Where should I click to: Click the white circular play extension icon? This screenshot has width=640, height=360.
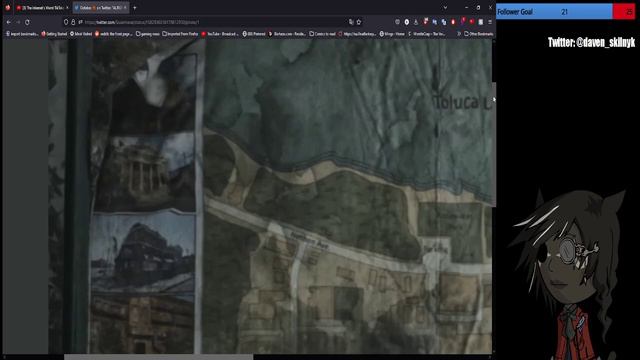pyautogui.click(x=407, y=22)
